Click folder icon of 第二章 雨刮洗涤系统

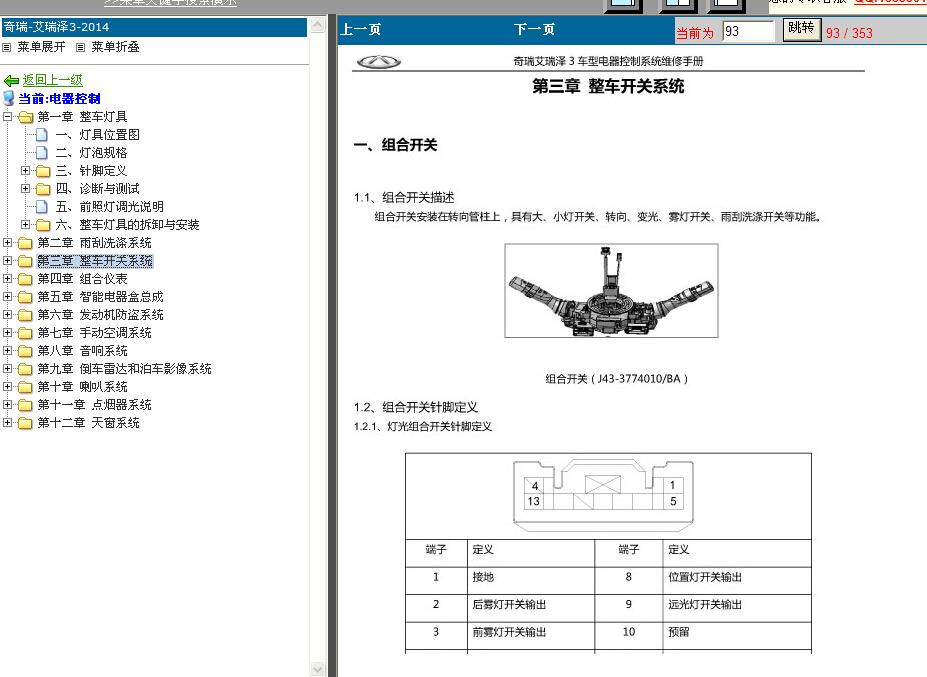coord(25,243)
